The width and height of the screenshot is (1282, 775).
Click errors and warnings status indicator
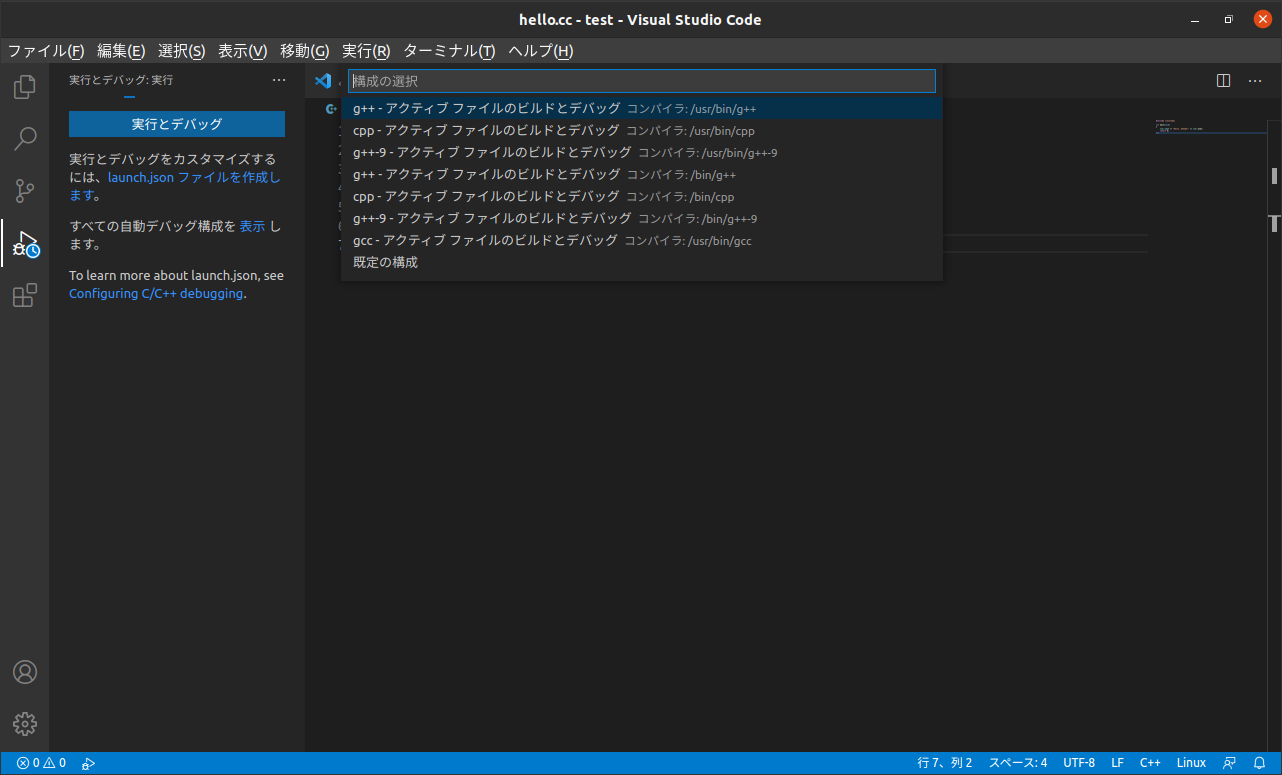[x=41, y=763]
